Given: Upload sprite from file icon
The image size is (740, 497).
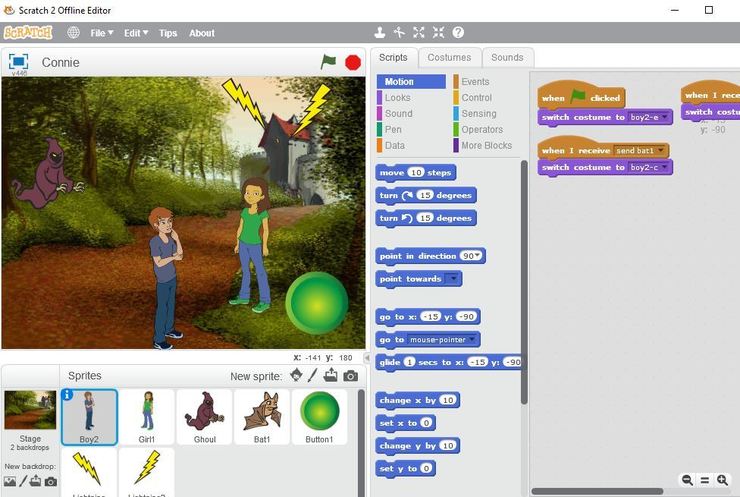Looking at the screenshot, I should [x=330, y=375].
